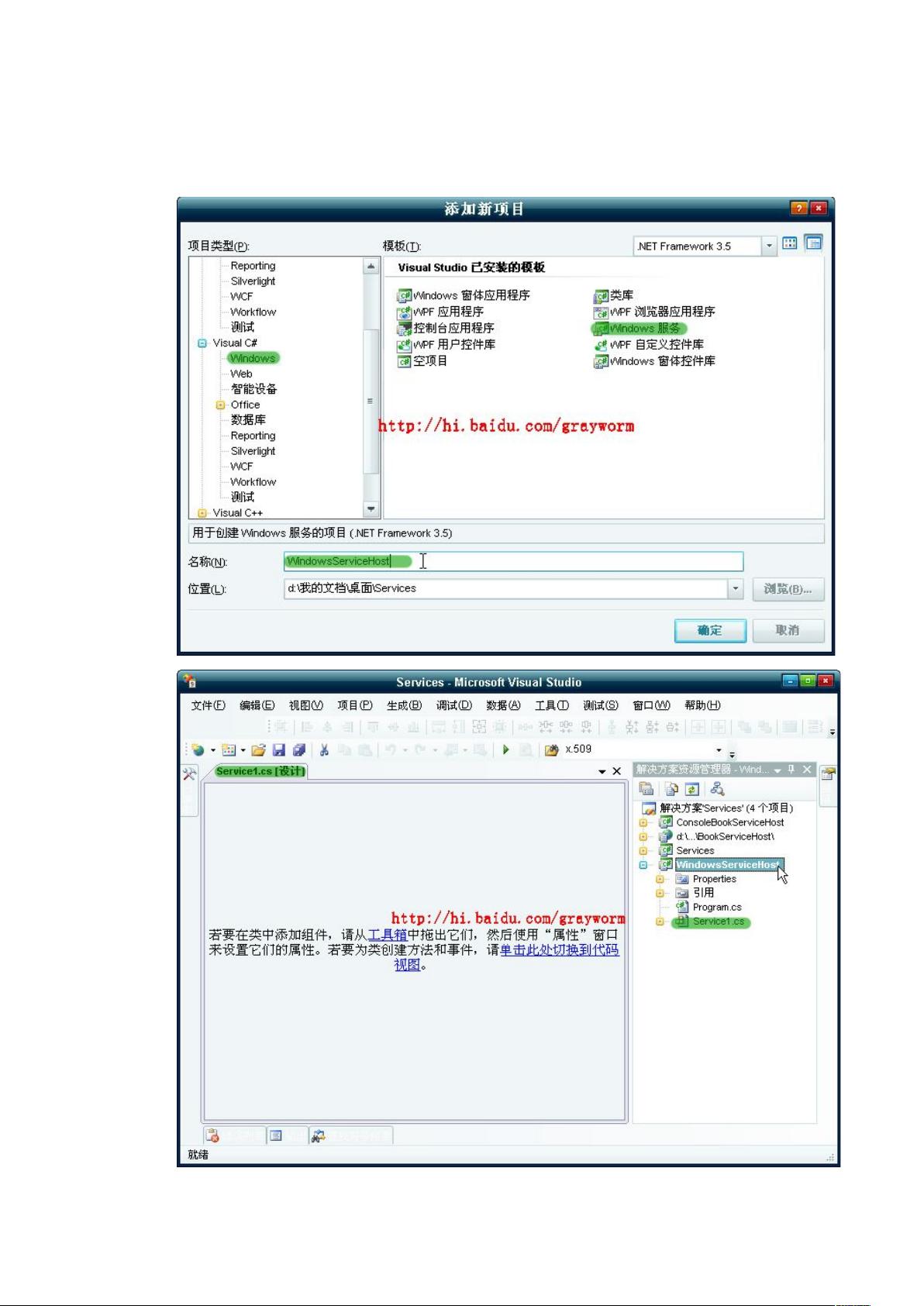
Task: Click the 工具箱 link in designer
Action: [x=388, y=935]
